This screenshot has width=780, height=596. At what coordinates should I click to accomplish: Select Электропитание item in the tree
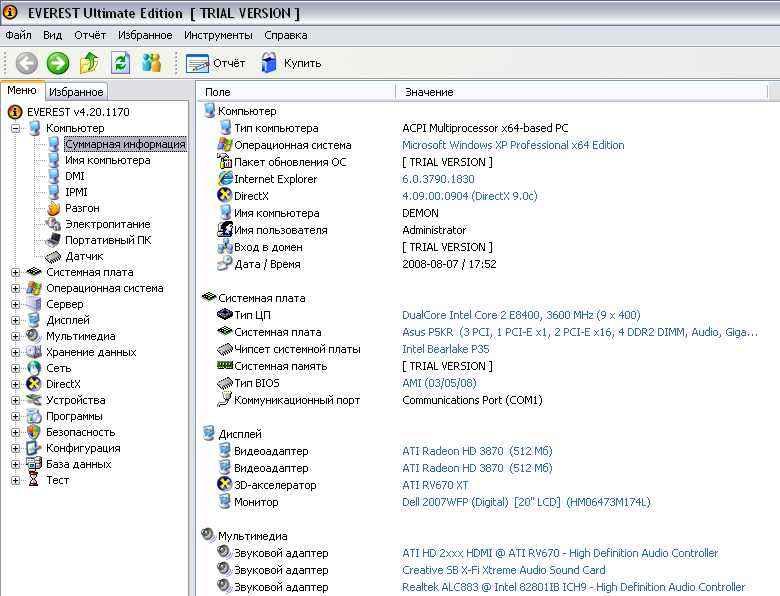[107, 224]
